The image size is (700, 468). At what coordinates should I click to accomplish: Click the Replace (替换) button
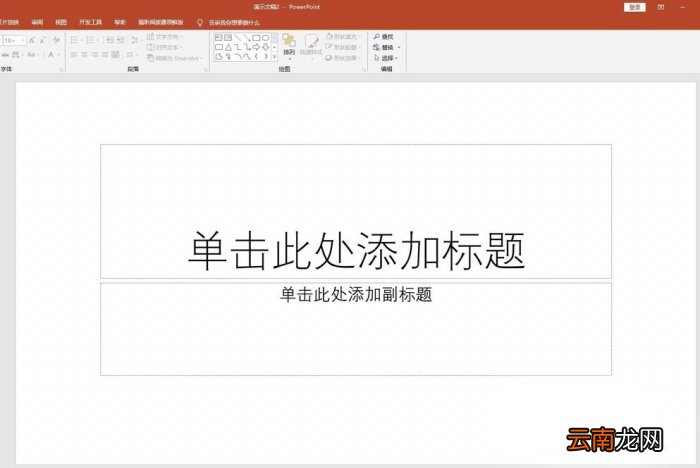386,47
